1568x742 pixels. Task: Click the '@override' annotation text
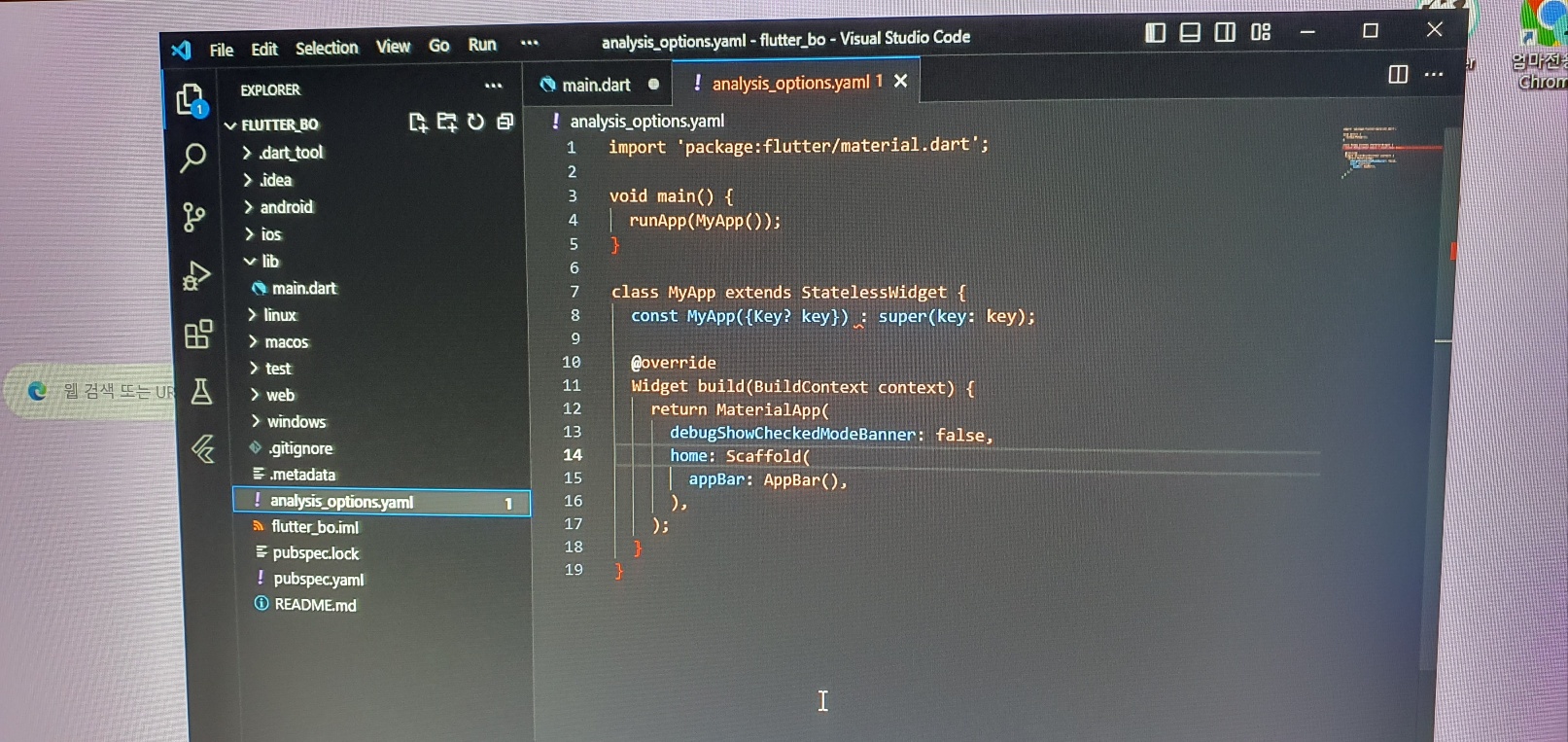tap(673, 363)
